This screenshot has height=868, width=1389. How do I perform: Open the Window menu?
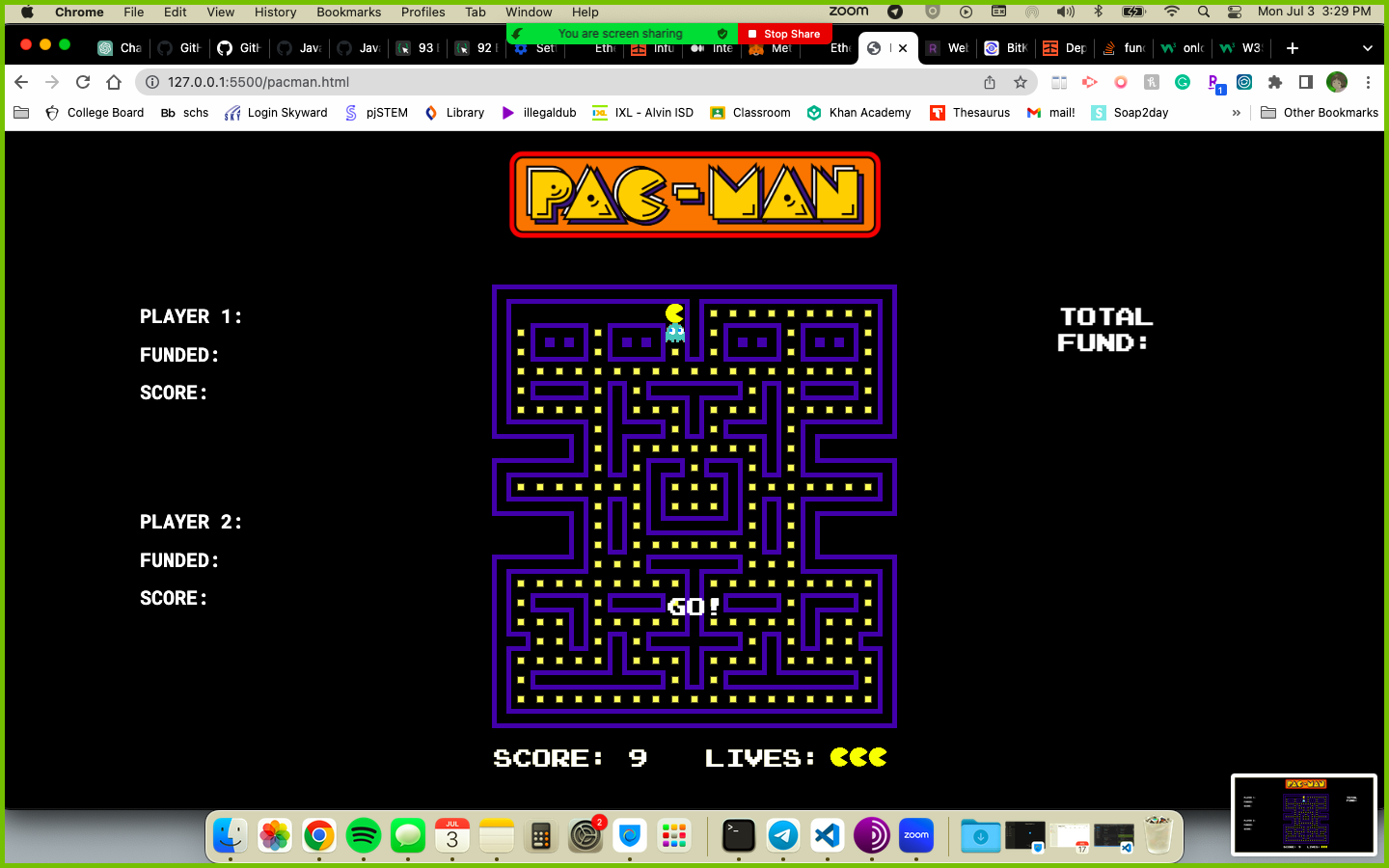530,12
